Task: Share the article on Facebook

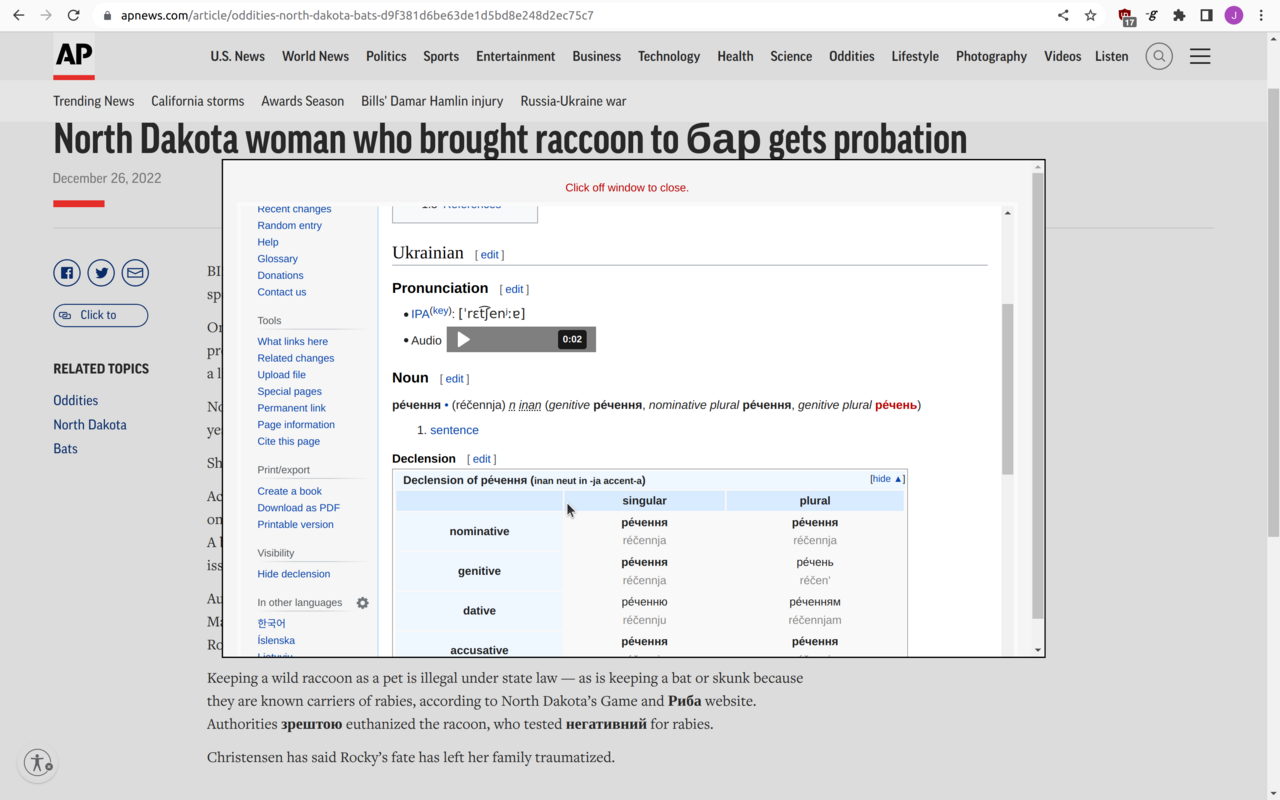Action: [x=67, y=272]
